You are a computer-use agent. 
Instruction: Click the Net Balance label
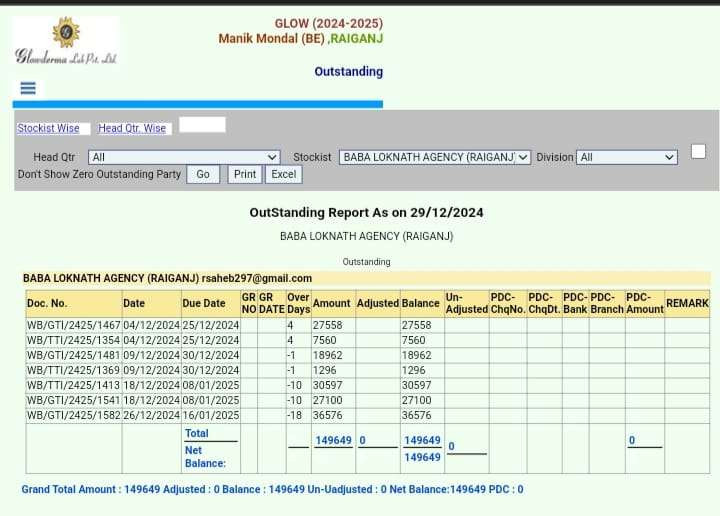[x=205, y=457]
